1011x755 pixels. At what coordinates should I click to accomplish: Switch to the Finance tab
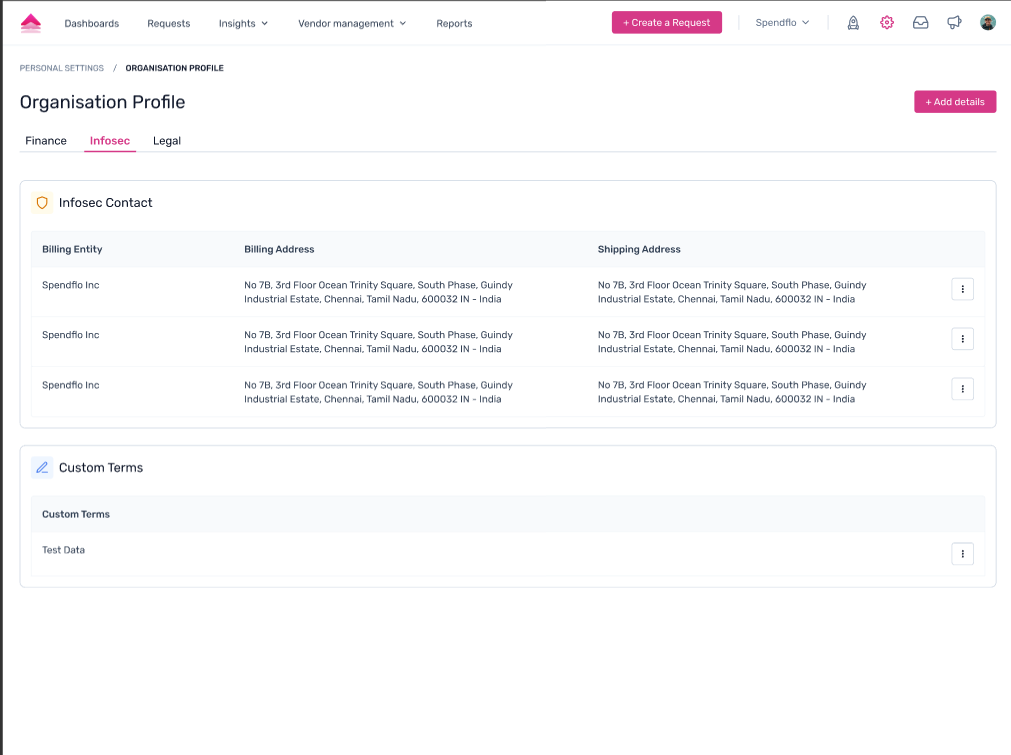(x=46, y=141)
